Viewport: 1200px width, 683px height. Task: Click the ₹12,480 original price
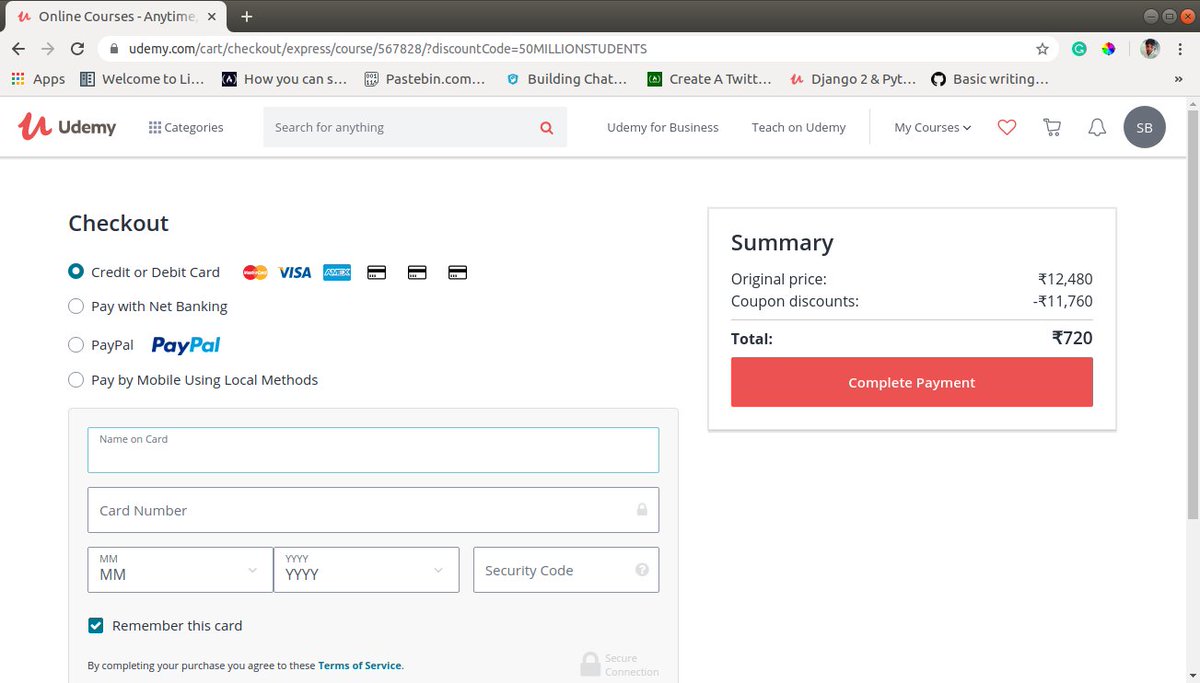(1066, 279)
